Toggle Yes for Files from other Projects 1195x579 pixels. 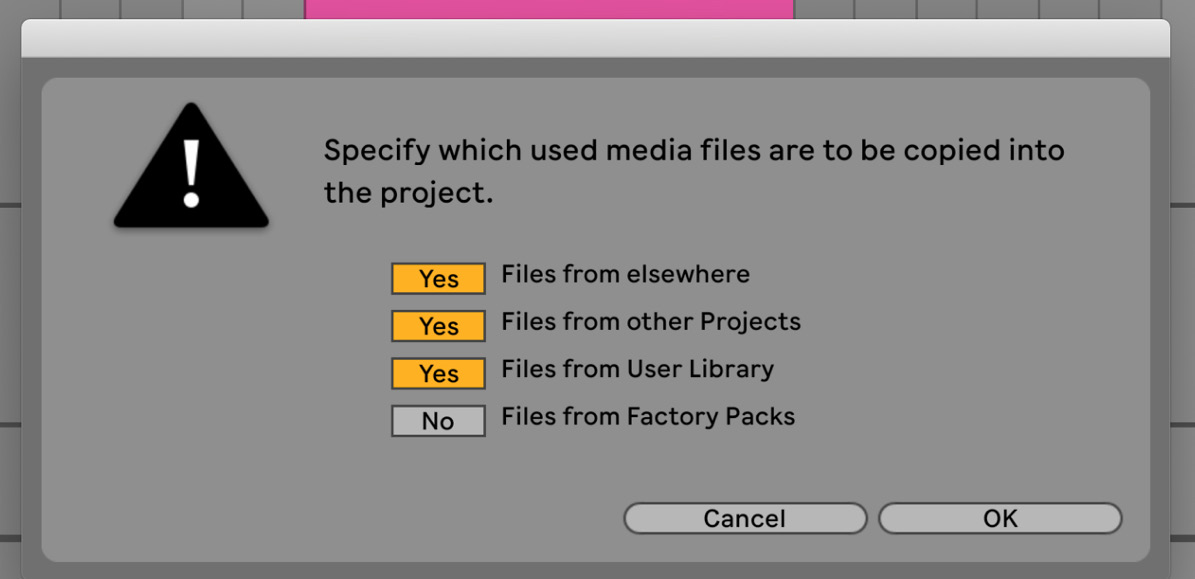(x=438, y=326)
